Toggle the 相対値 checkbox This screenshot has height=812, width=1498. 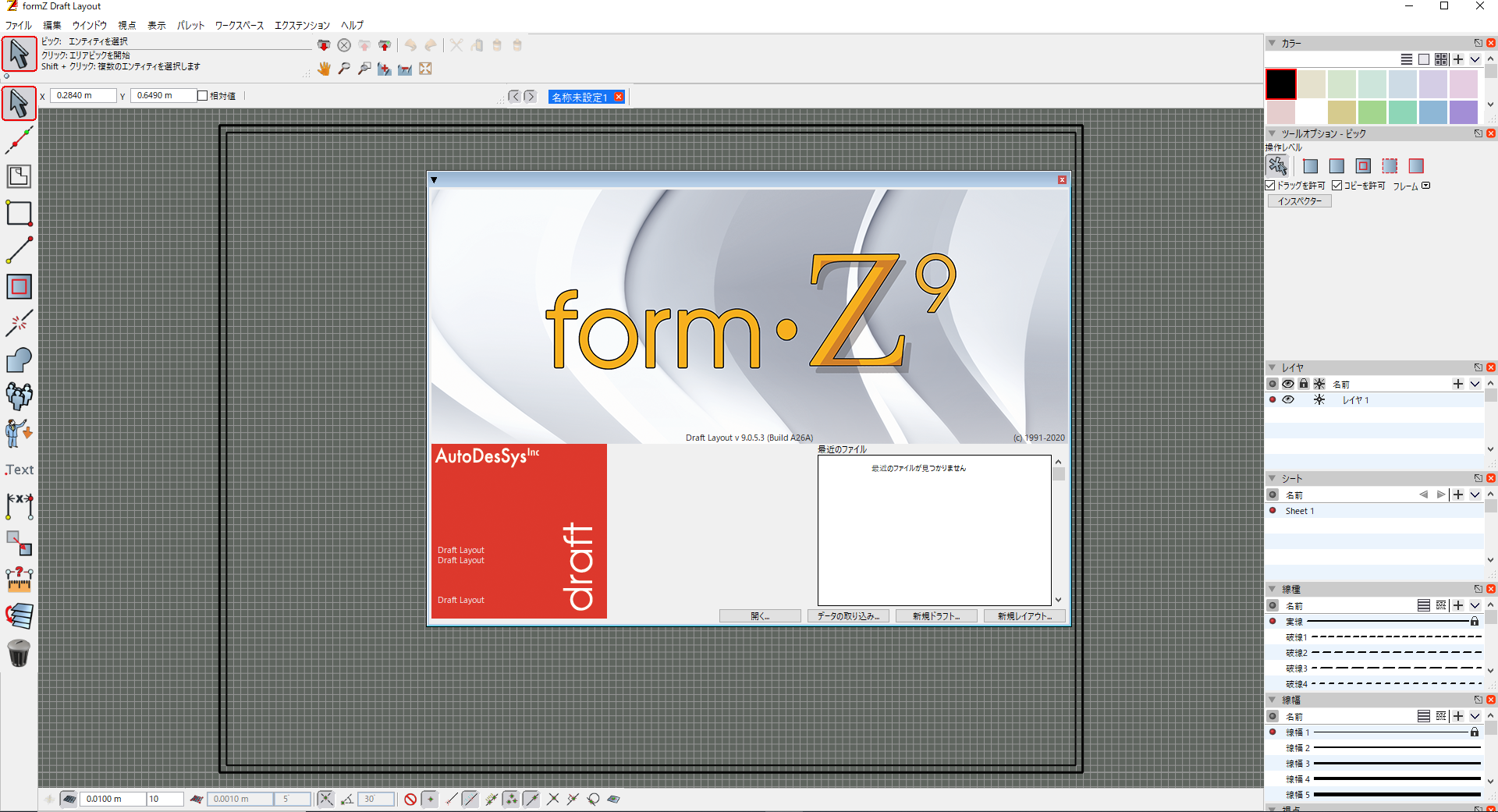pos(202,96)
